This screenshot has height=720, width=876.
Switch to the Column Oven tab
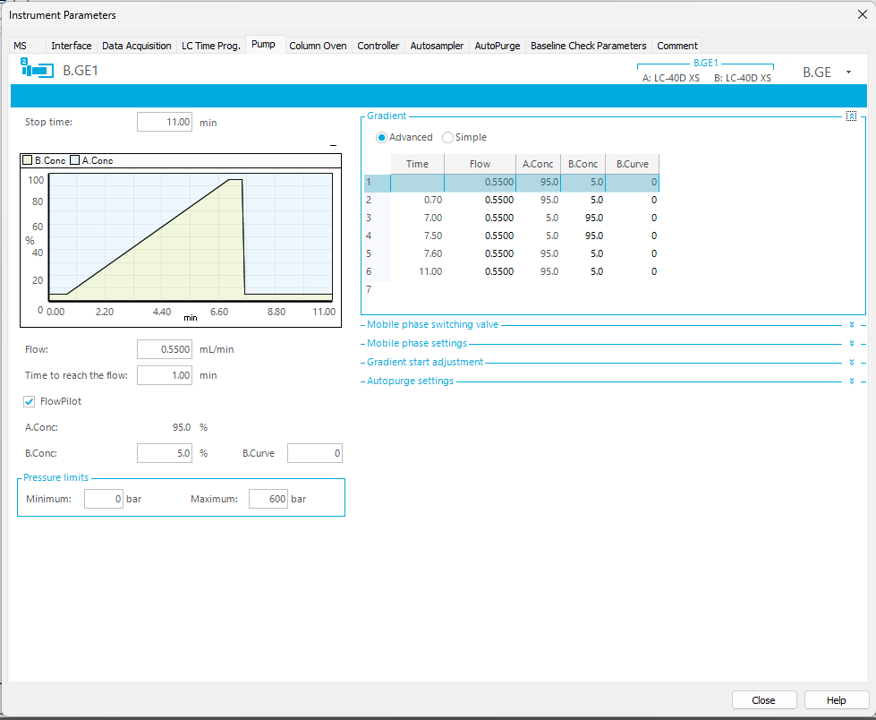point(318,46)
